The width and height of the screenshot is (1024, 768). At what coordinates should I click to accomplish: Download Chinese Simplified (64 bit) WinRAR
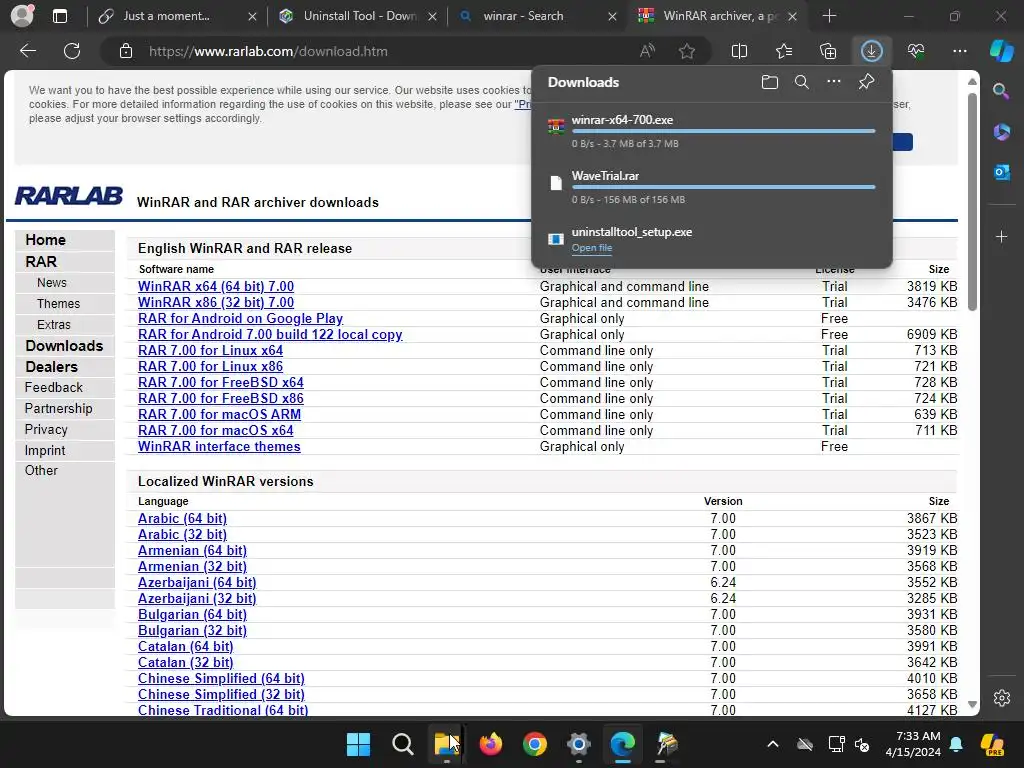(221, 679)
